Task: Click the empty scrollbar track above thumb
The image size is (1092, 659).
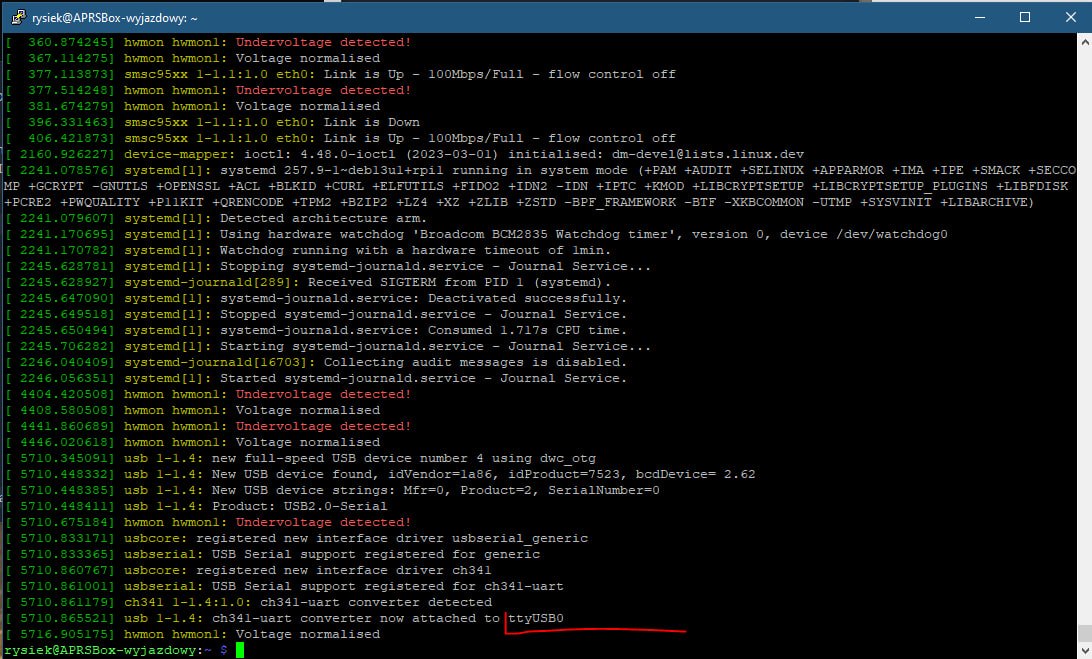Action: 1083,300
